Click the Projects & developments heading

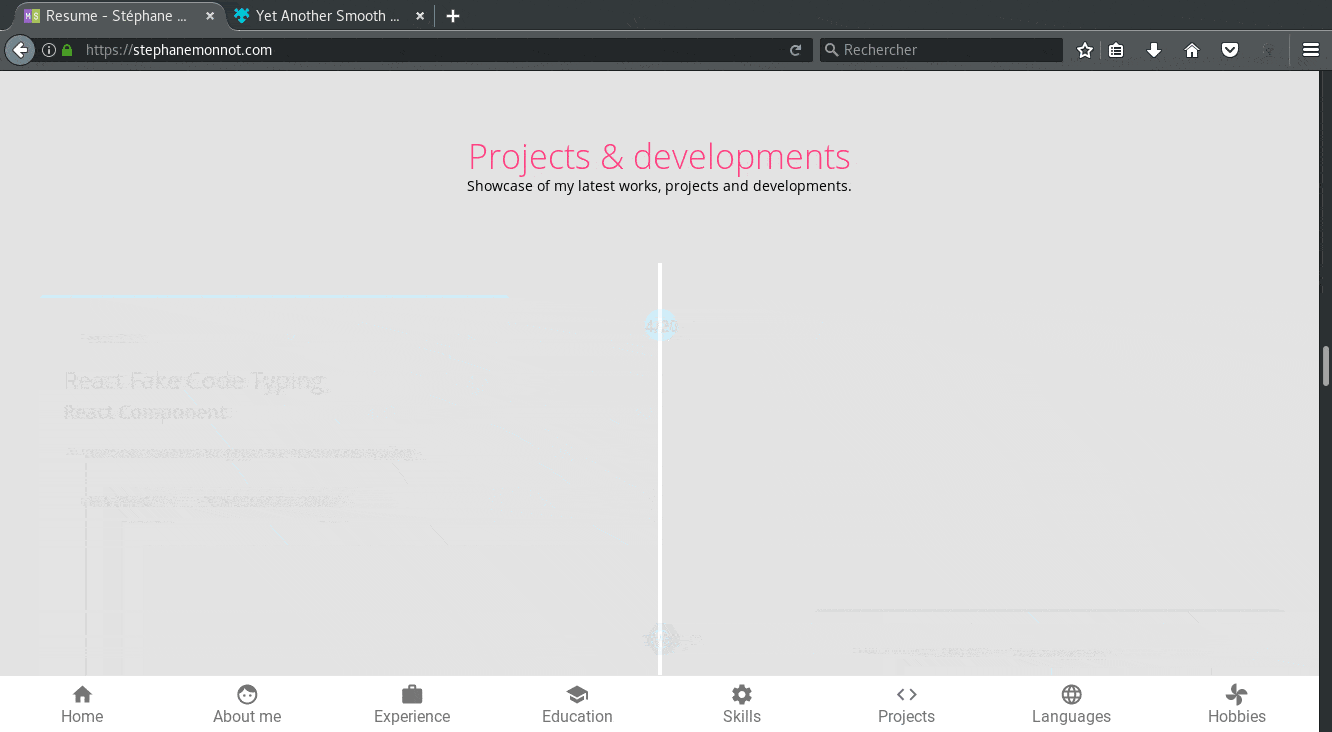[659, 156]
